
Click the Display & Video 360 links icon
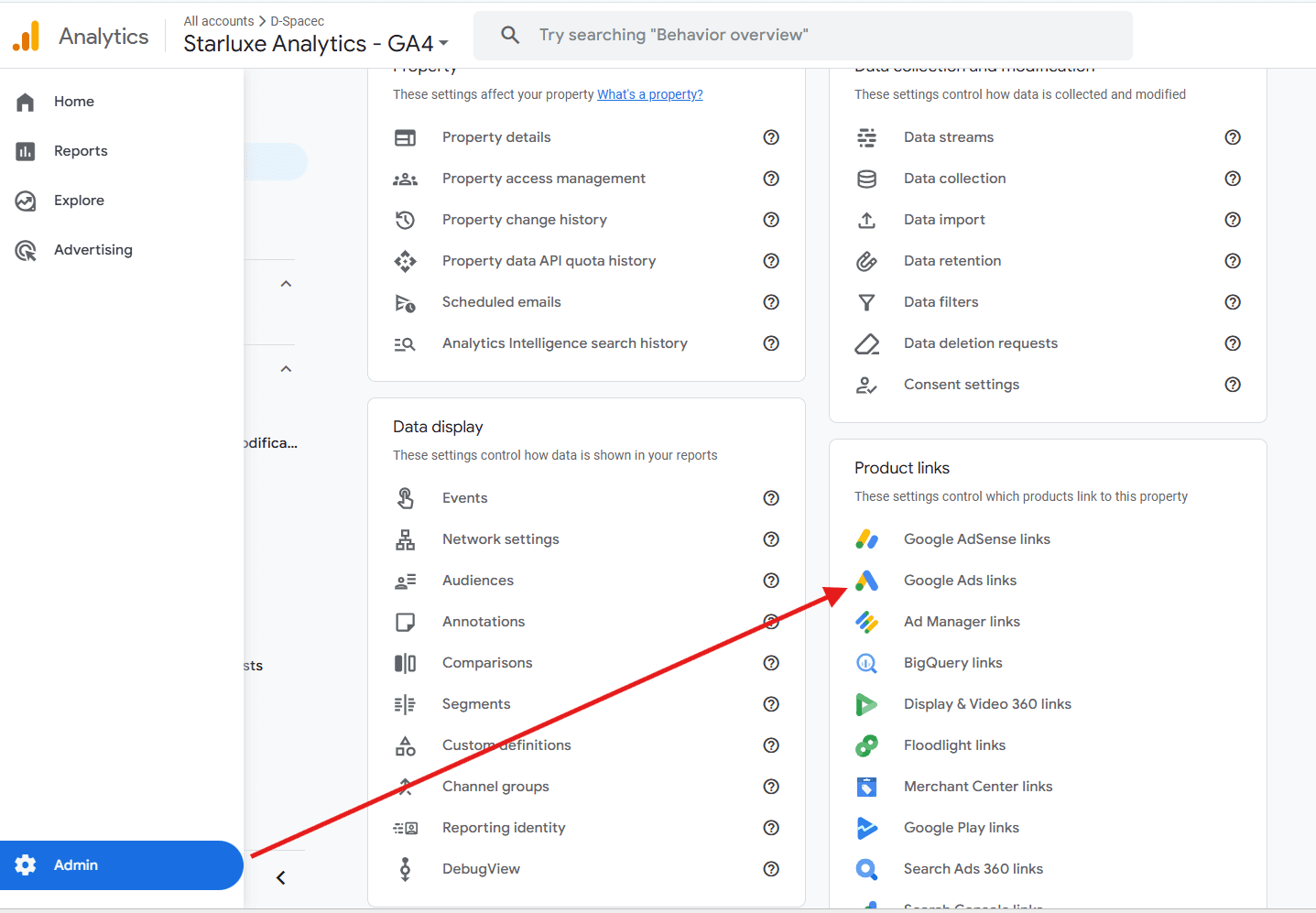866,704
